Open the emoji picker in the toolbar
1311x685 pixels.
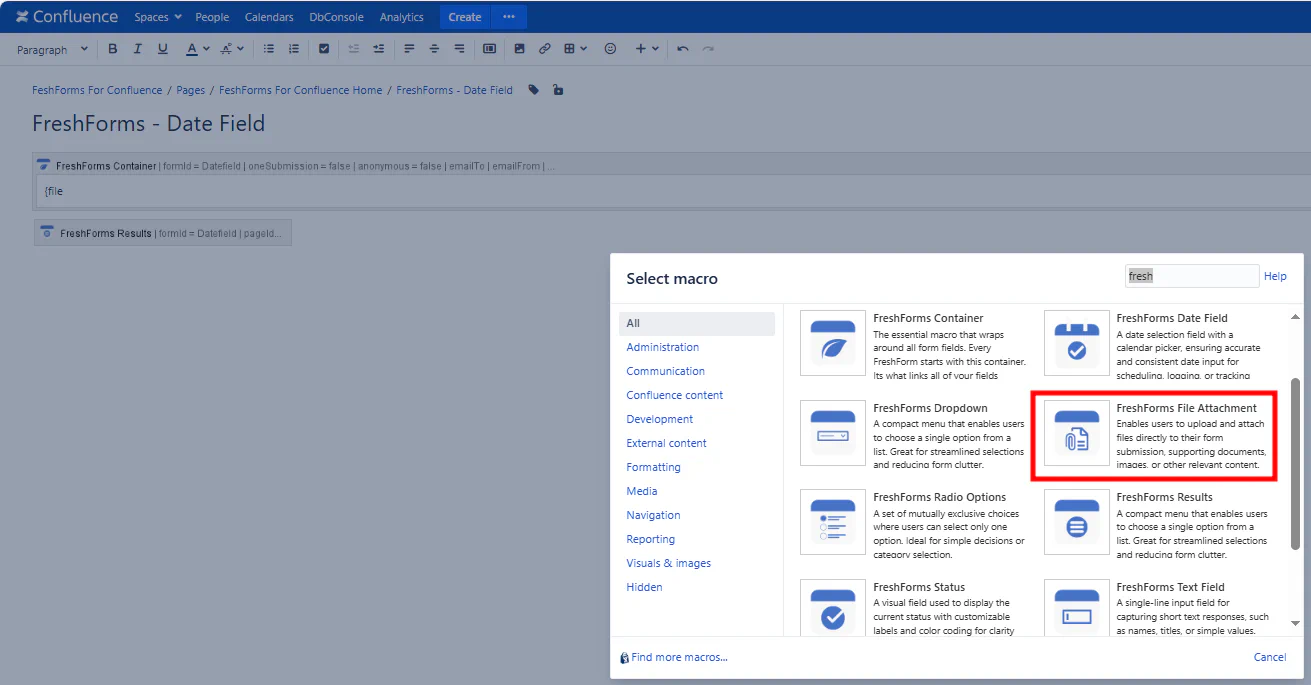pyautogui.click(x=610, y=48)
